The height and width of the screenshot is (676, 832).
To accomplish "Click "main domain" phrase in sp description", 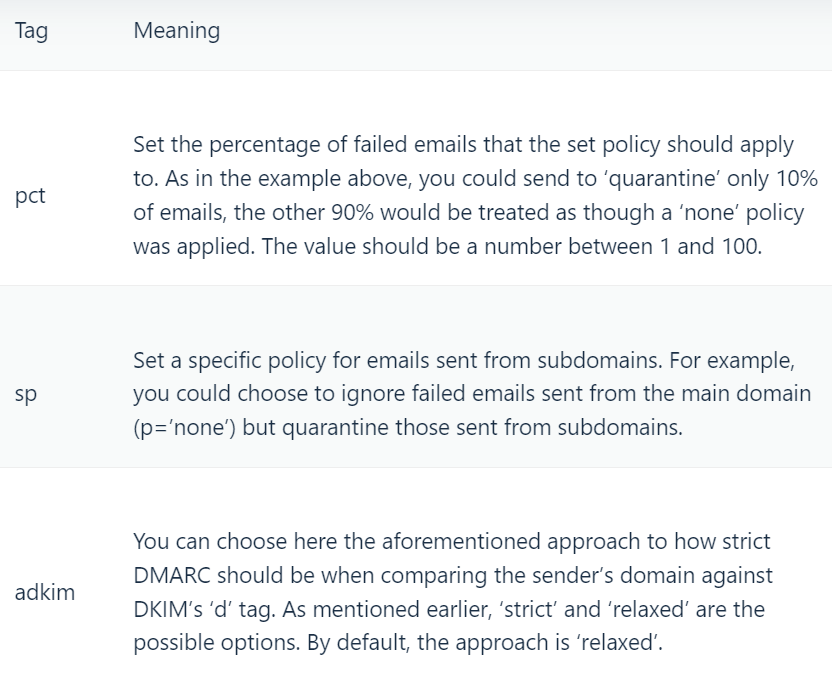I will coord(751,393).
